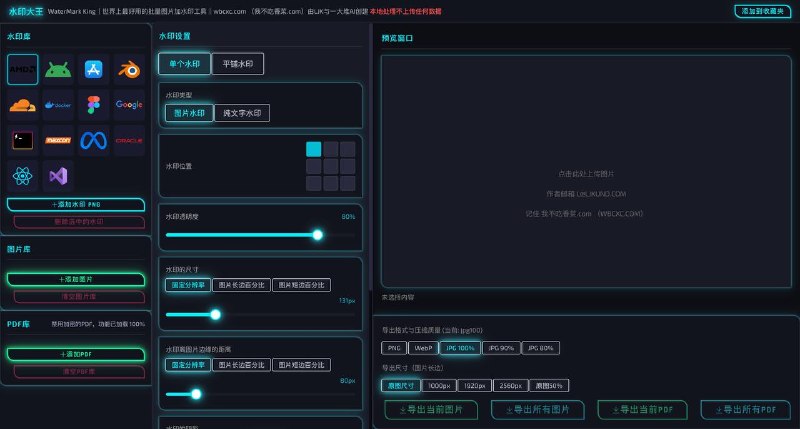Adjust the edge distance slider

coord(260,394)
